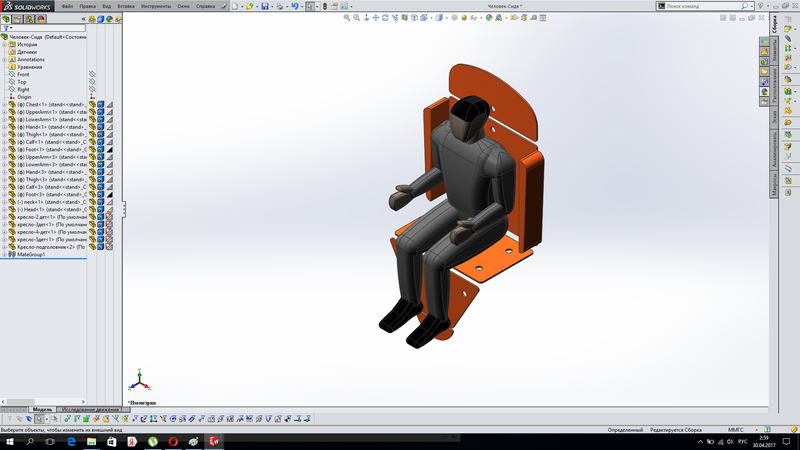Click the New document icon
800x450 pixels.
click(x=235, y=6)
